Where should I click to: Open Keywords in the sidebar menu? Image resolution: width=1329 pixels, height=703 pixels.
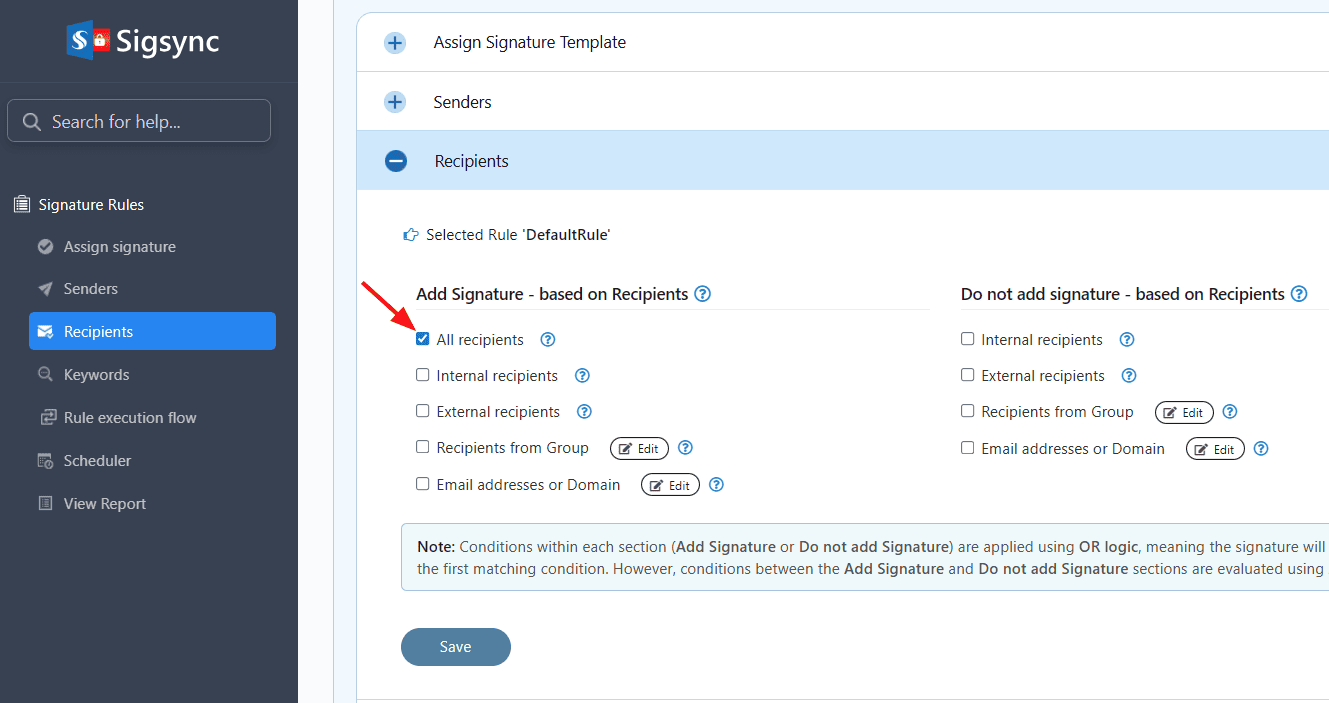pyautogui.click(x=96, y=375)
